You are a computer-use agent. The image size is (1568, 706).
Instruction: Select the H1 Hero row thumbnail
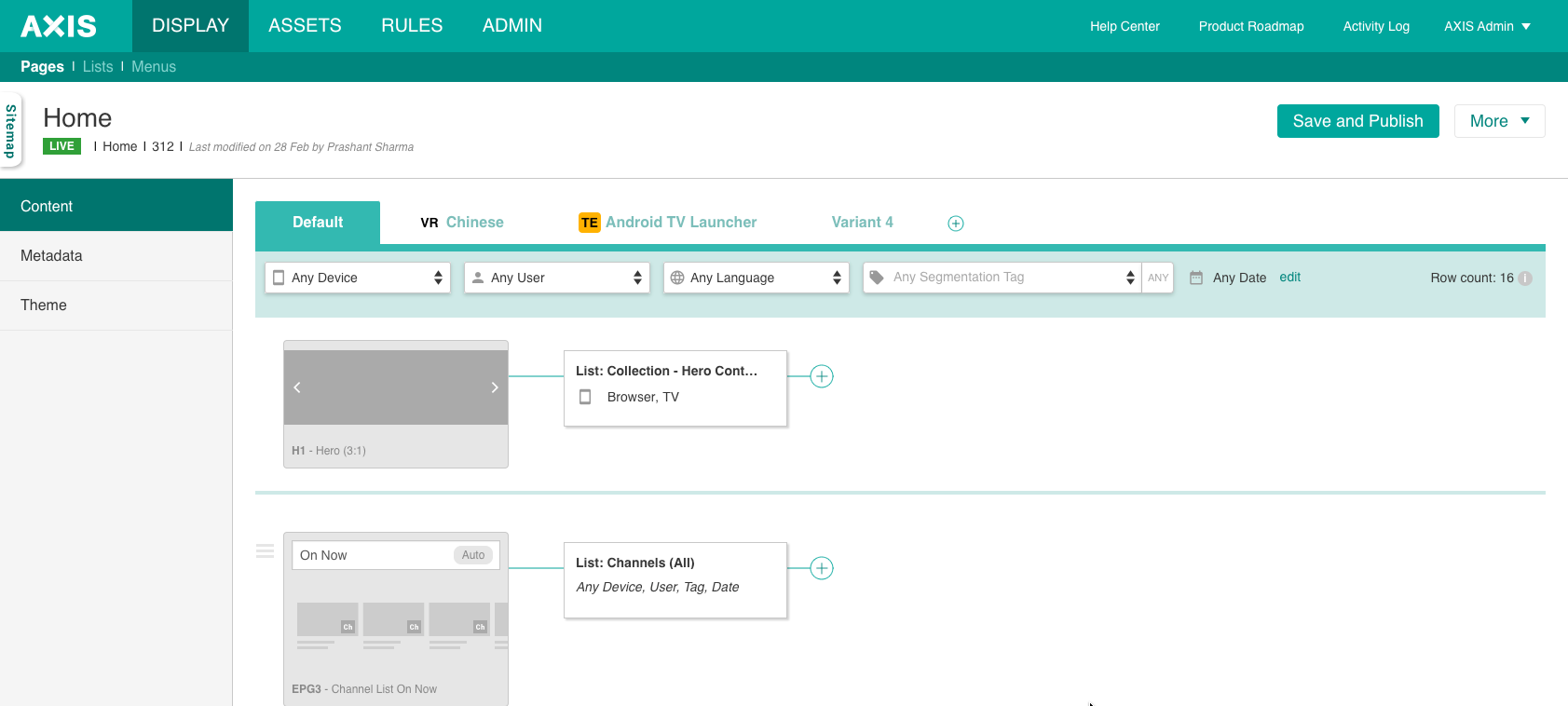click(x=396, y=404)
